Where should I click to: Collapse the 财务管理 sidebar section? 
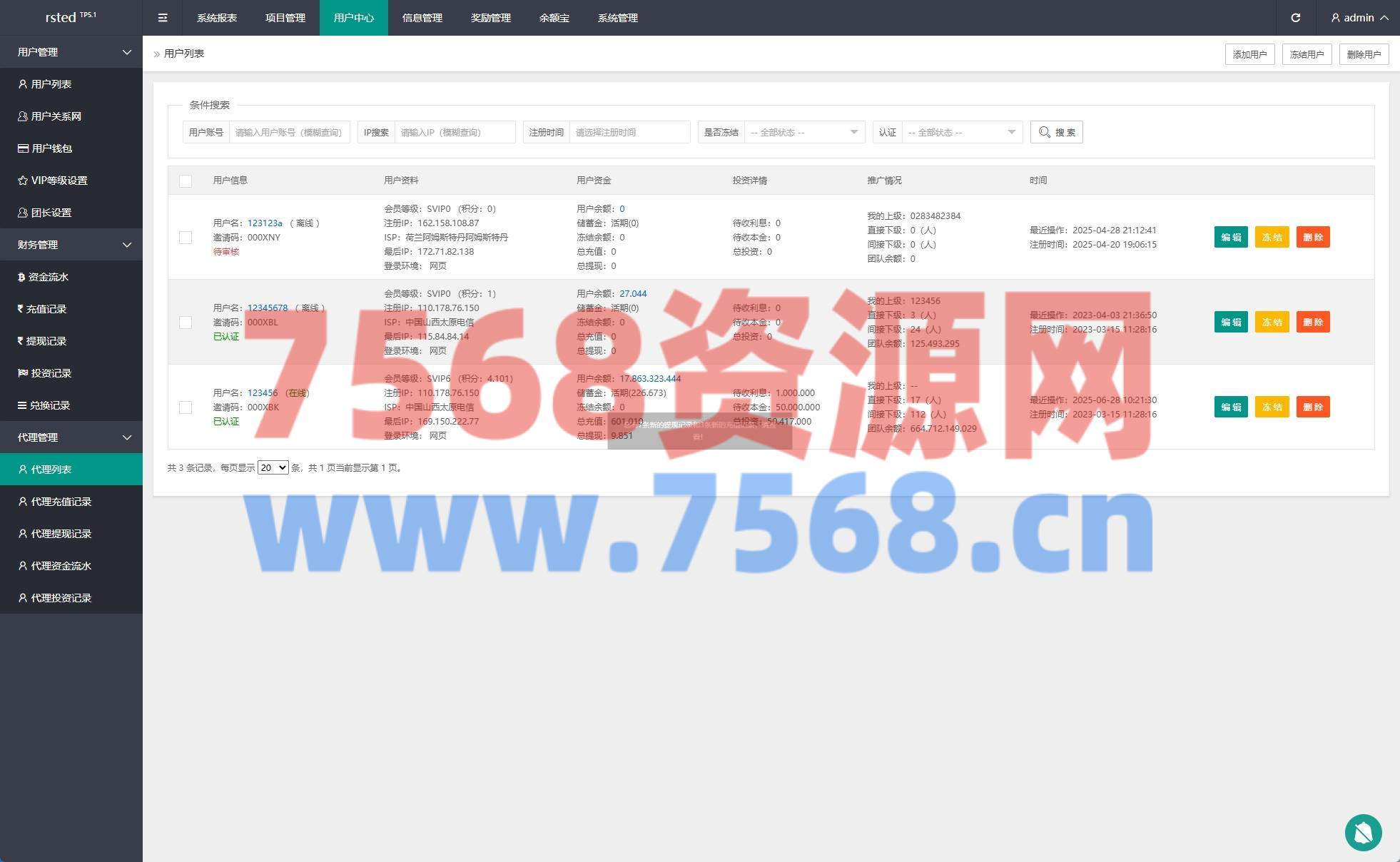(71, 245)
